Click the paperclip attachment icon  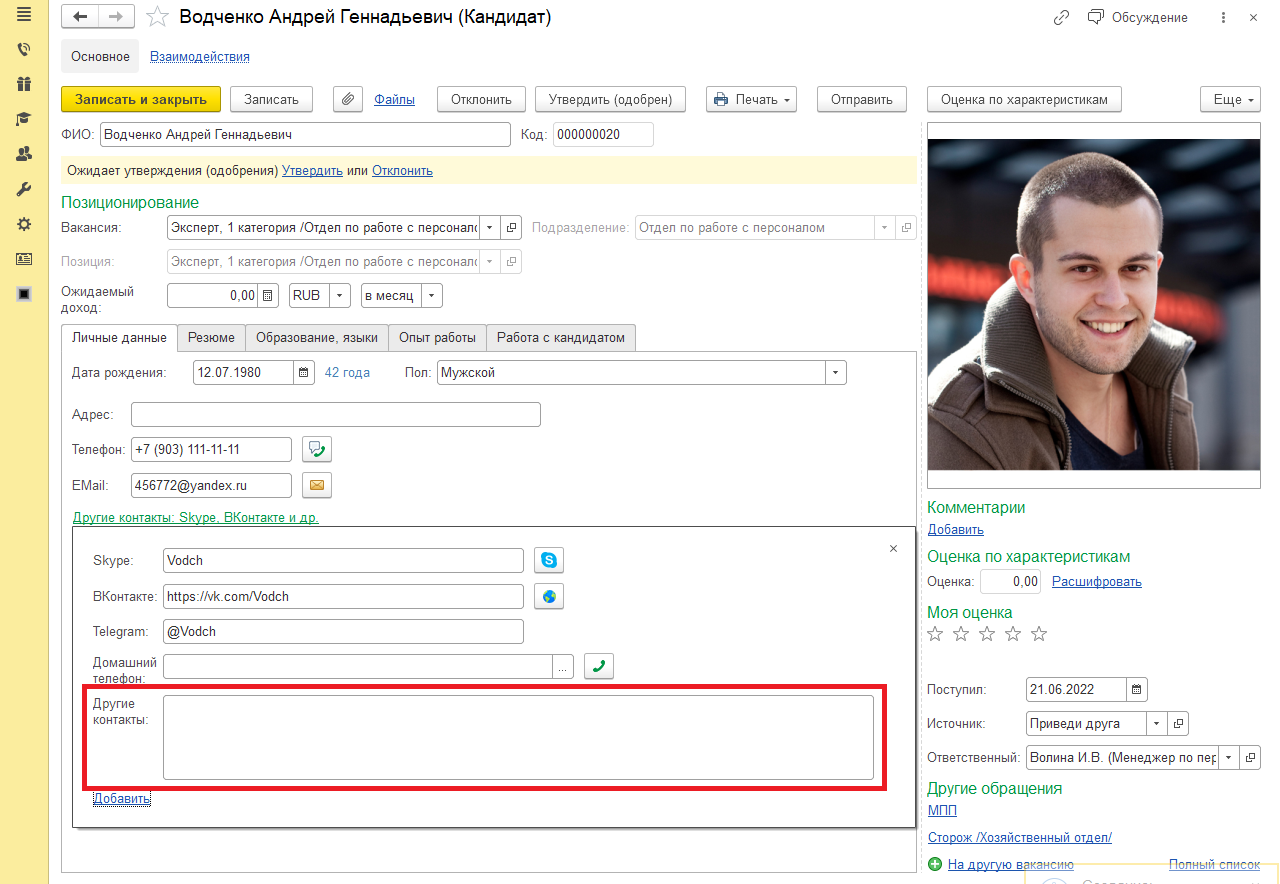[x=347, y=99]
